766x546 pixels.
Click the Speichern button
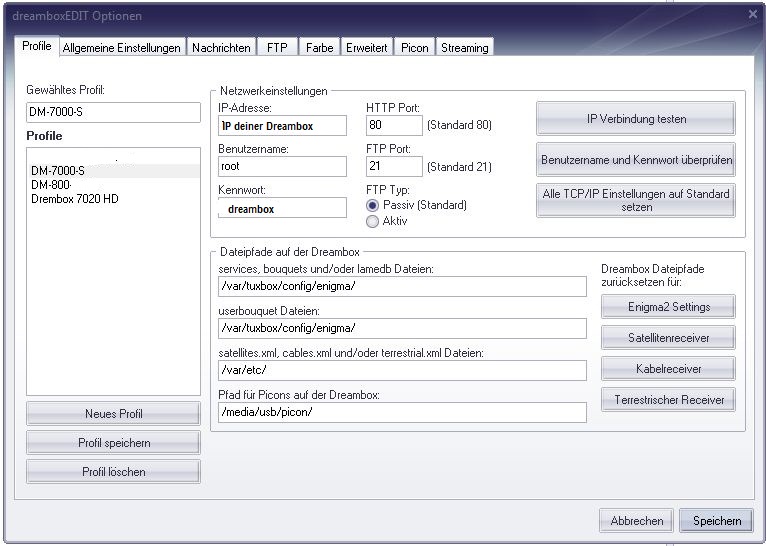click(715, 521)
